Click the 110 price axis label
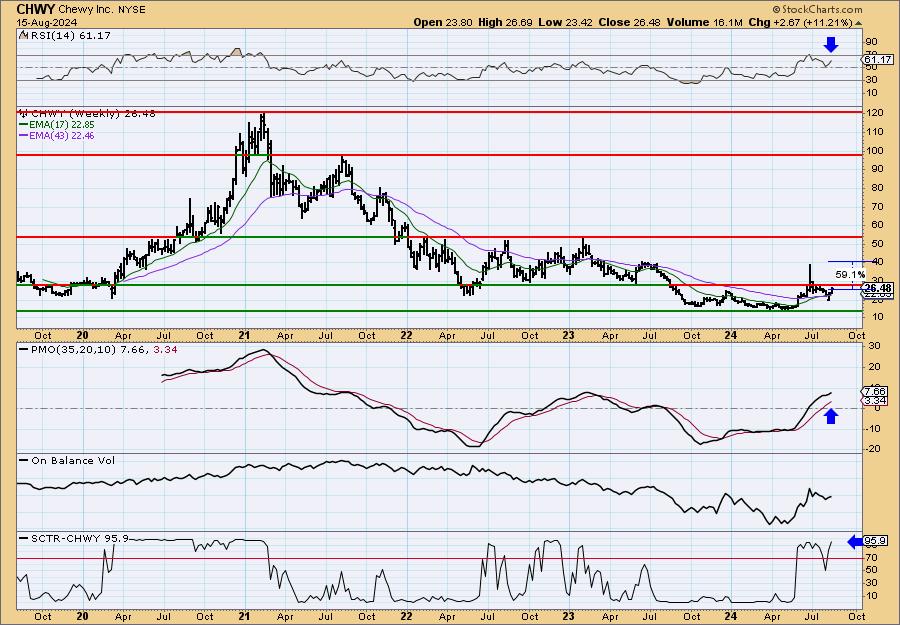 (874, 131)
